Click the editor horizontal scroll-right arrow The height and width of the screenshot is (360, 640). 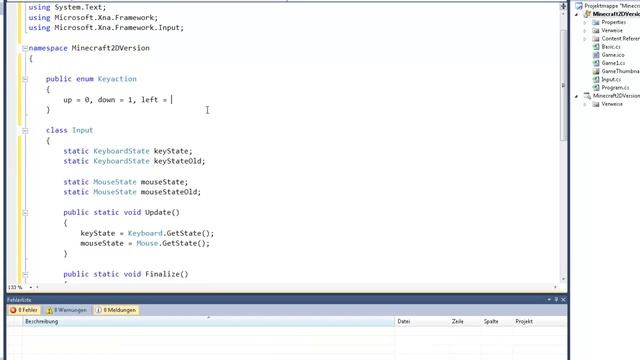555,287
